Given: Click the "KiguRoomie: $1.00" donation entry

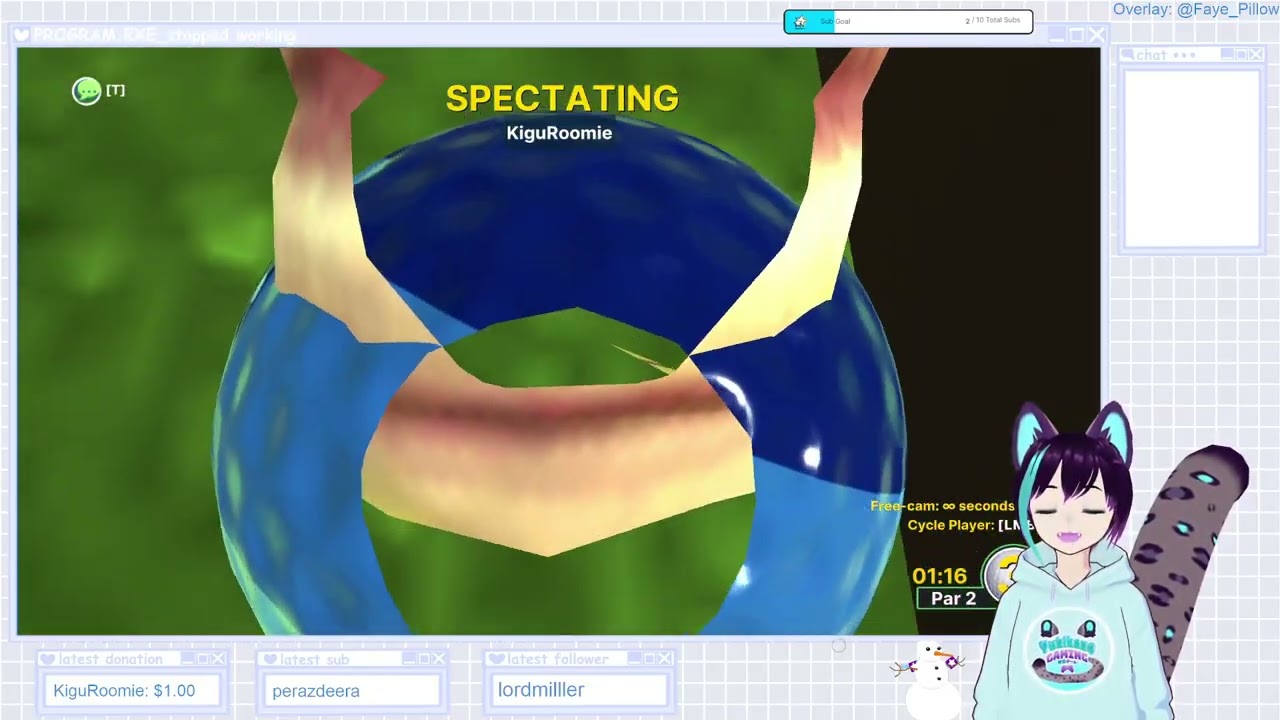Looking at the screenshot, I should point(124,691).
